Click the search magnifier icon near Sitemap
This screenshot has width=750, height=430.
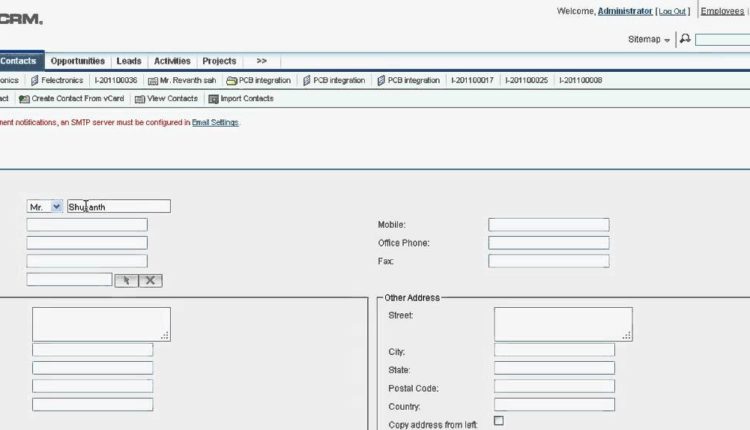coord(685,39)
